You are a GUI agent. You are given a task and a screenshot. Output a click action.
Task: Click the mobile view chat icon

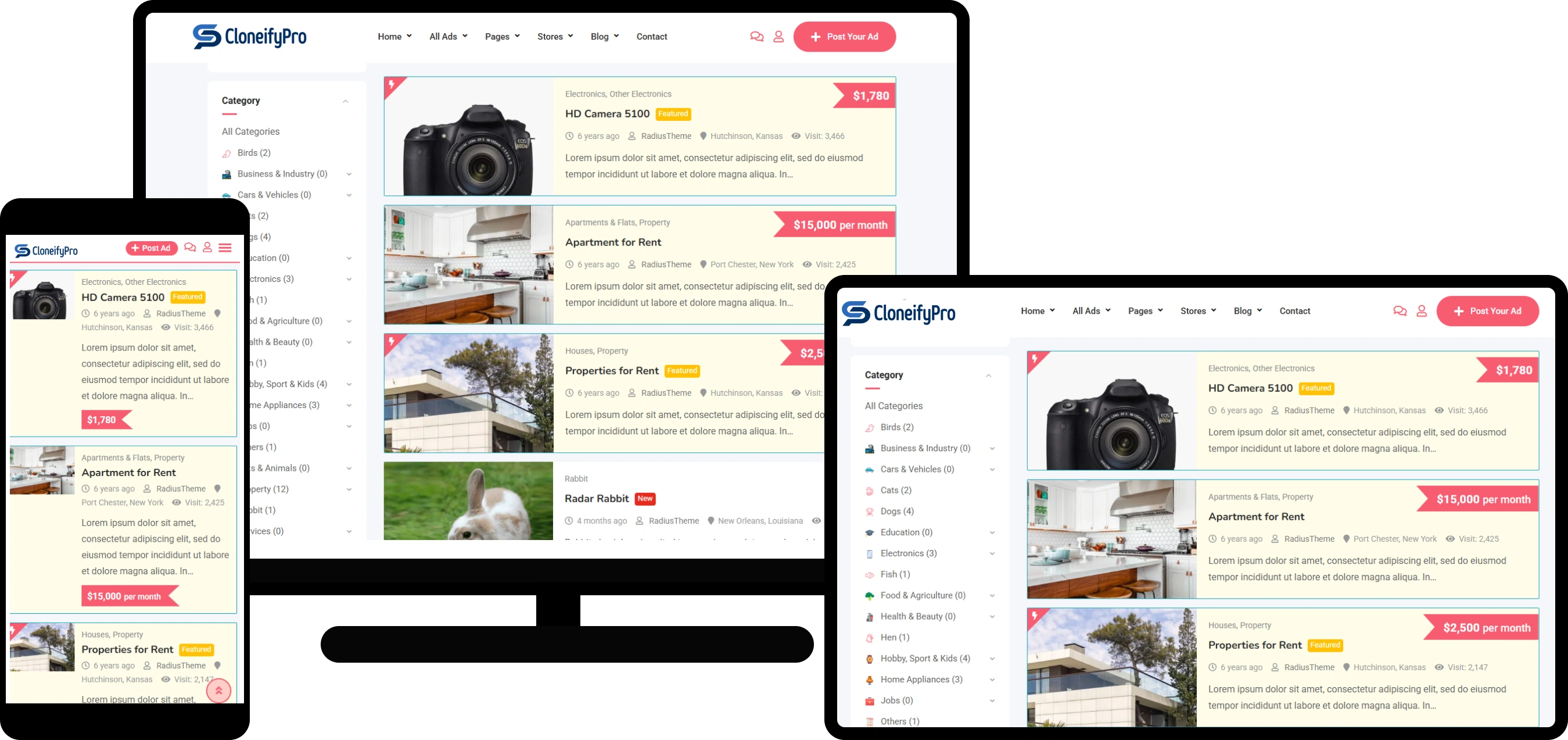[x=190, y=247]
